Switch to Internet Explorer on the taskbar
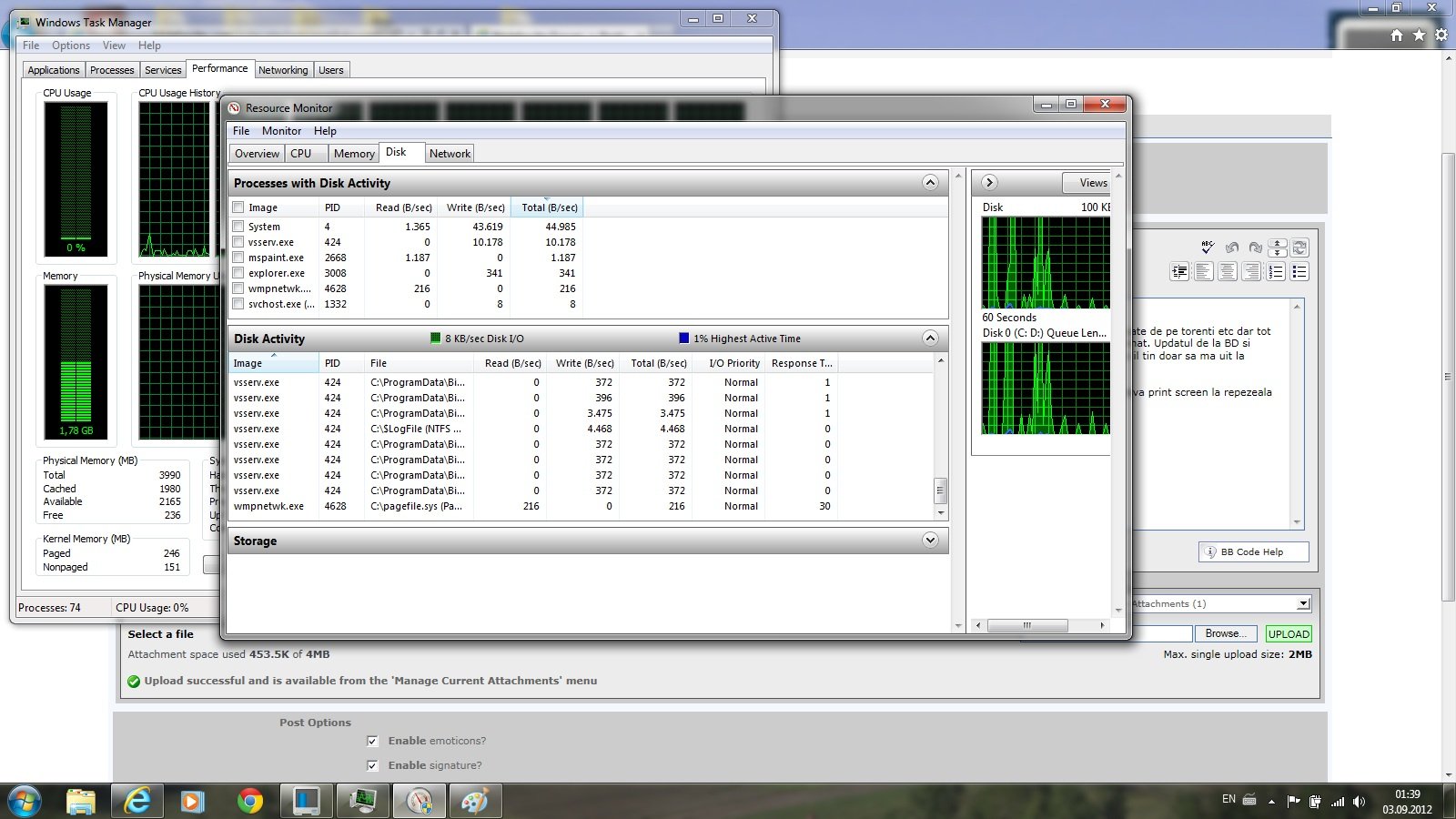 [x=137, y=801]
